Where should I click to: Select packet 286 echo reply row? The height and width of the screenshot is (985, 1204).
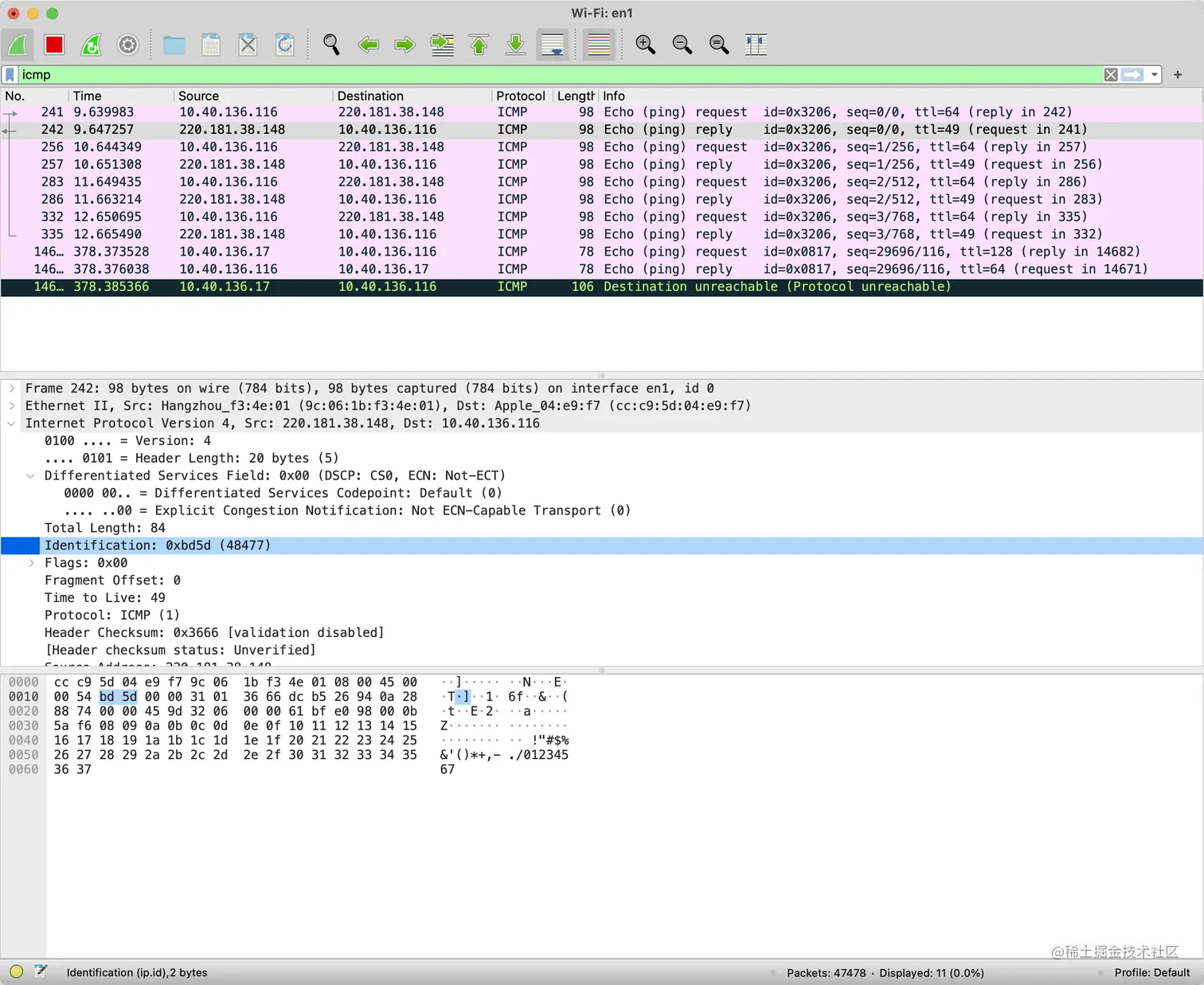point(602,200)
